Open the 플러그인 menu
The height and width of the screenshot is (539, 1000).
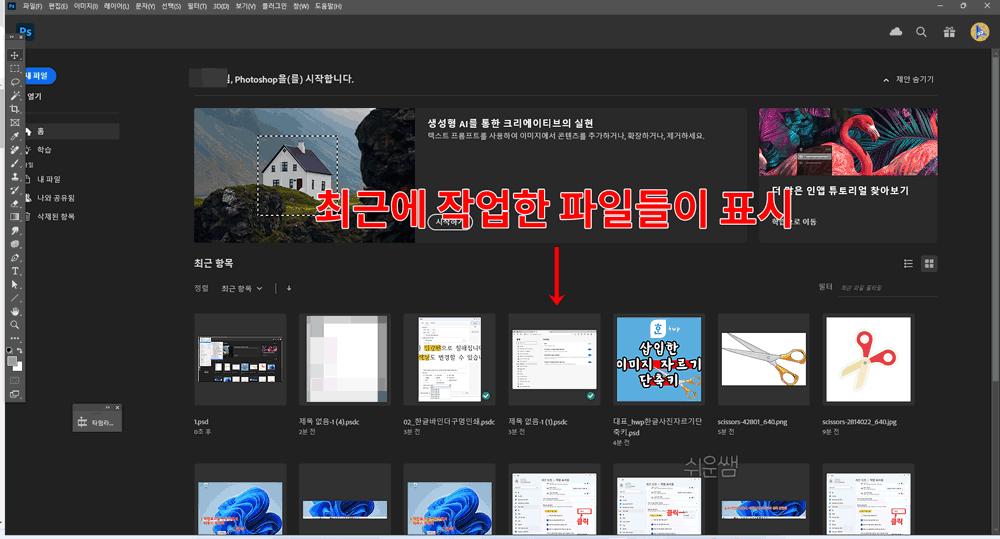point(274,6)
